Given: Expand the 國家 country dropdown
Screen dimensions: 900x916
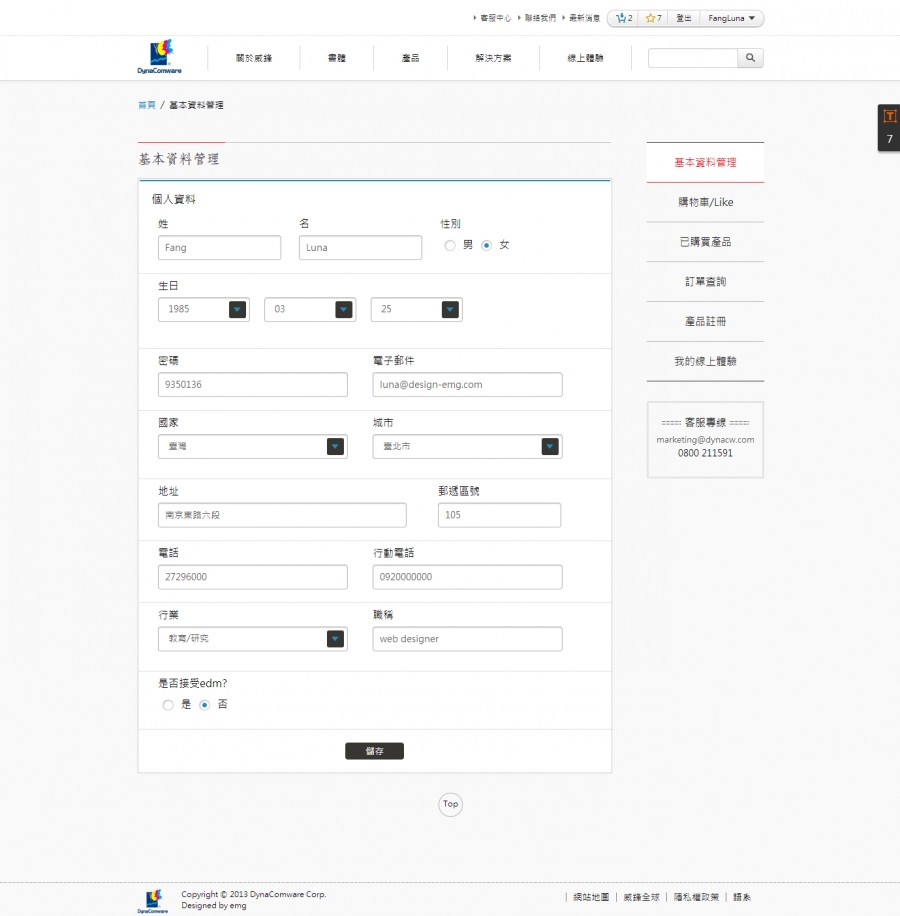Looking at the screenshot, I should (335, 447).
